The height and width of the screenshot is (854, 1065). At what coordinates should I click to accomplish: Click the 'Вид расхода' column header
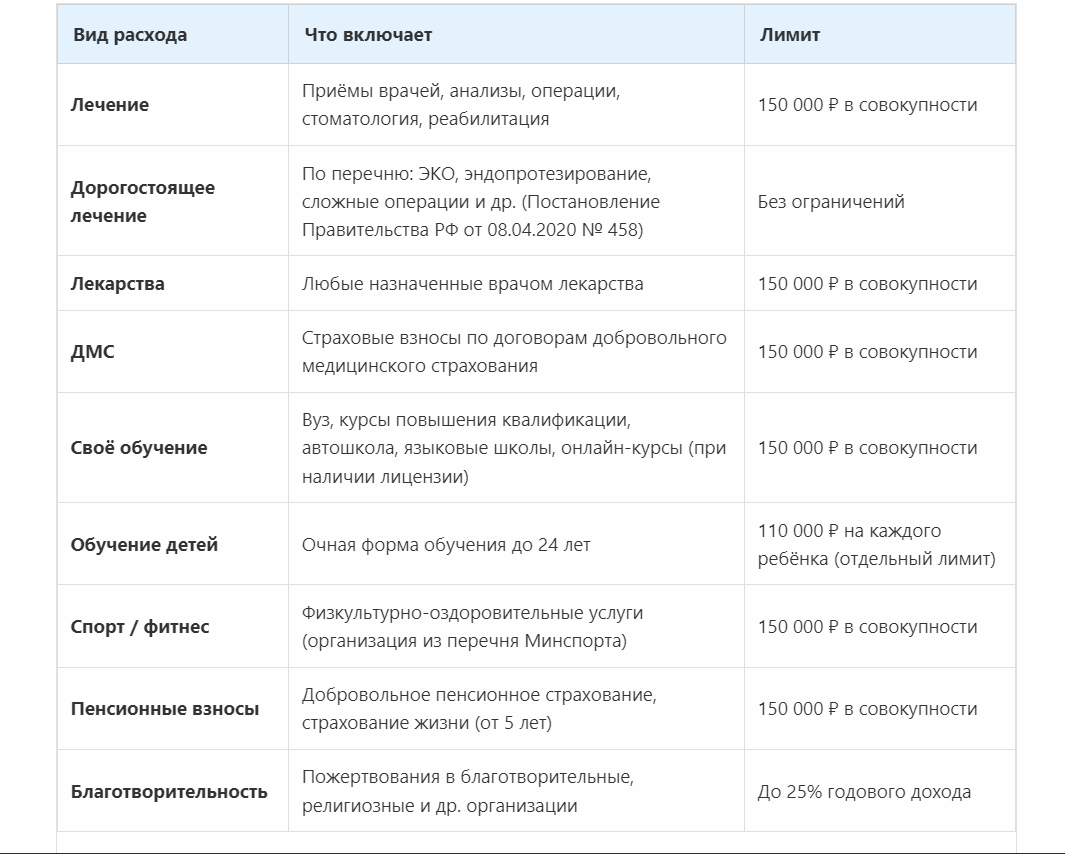click(130, 35)
